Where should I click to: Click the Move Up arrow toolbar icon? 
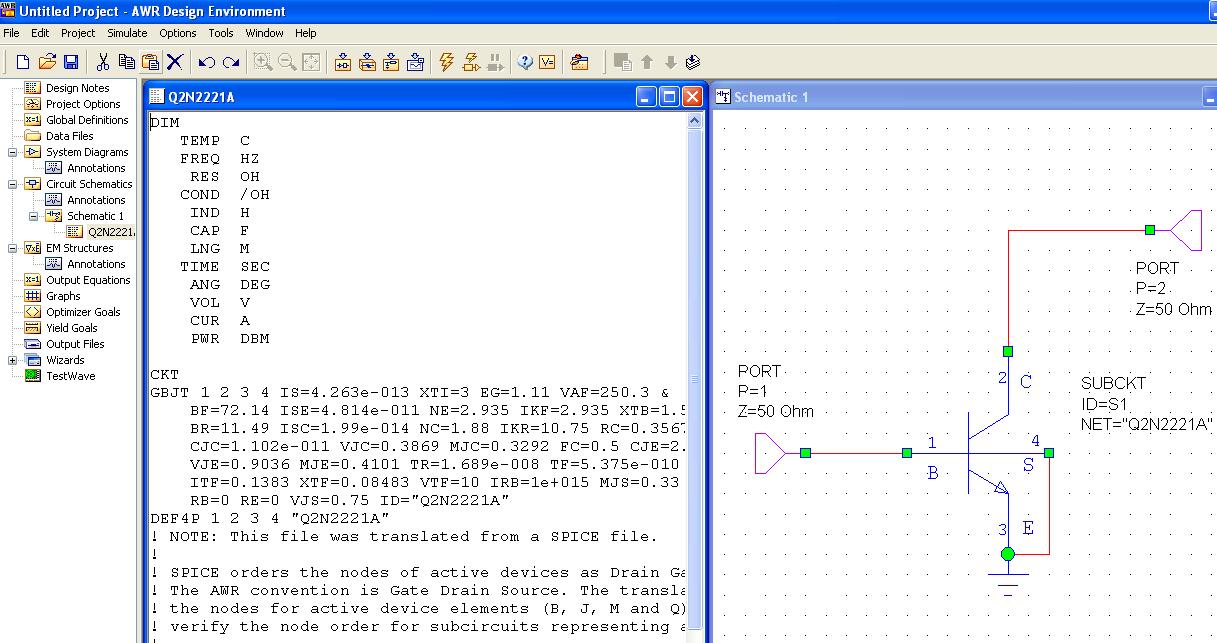[x=647, y=62]
